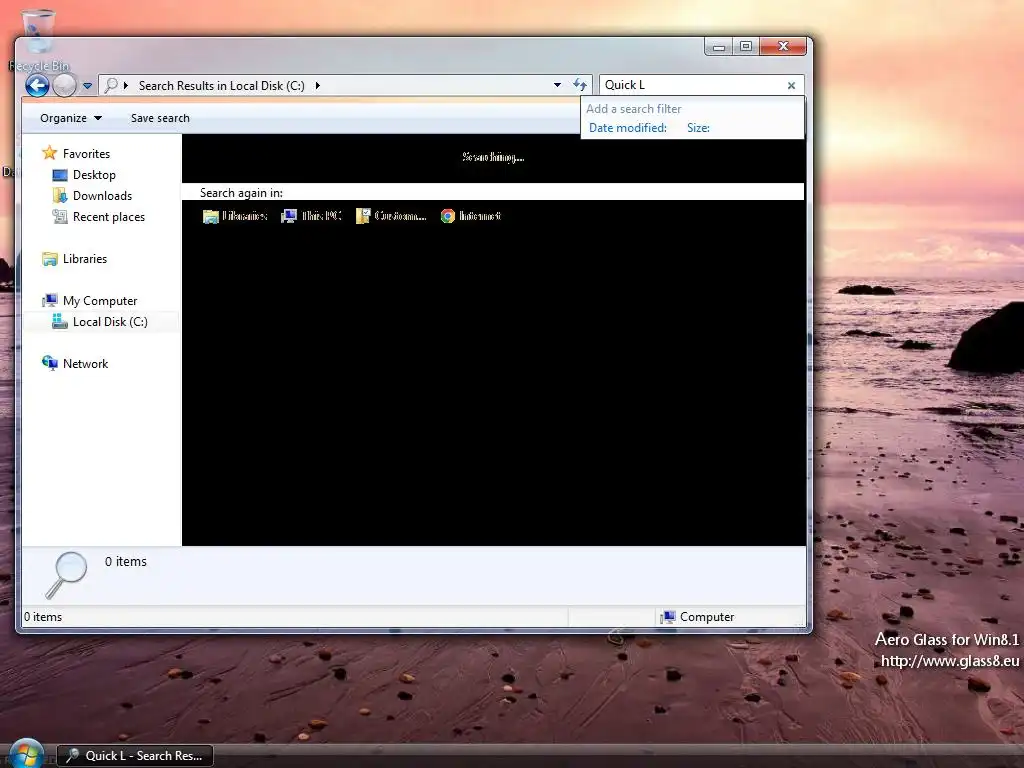
Task: Add the Size search filter
Action: pos(698,128)
